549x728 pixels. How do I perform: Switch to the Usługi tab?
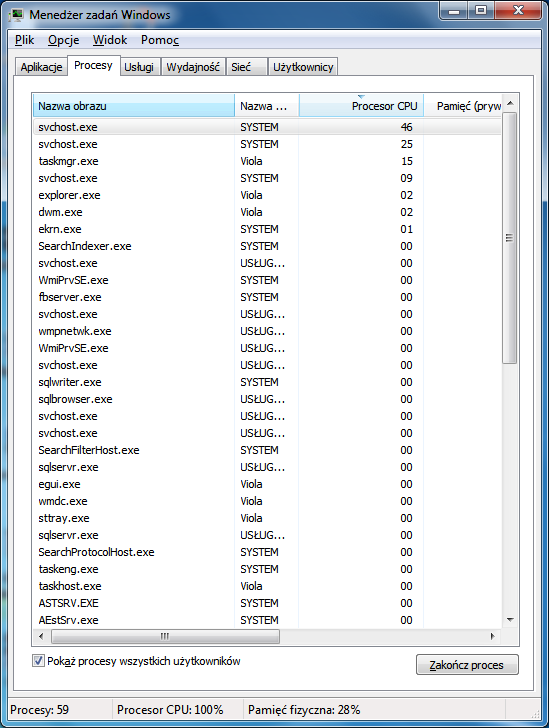[x=139, y=67]
